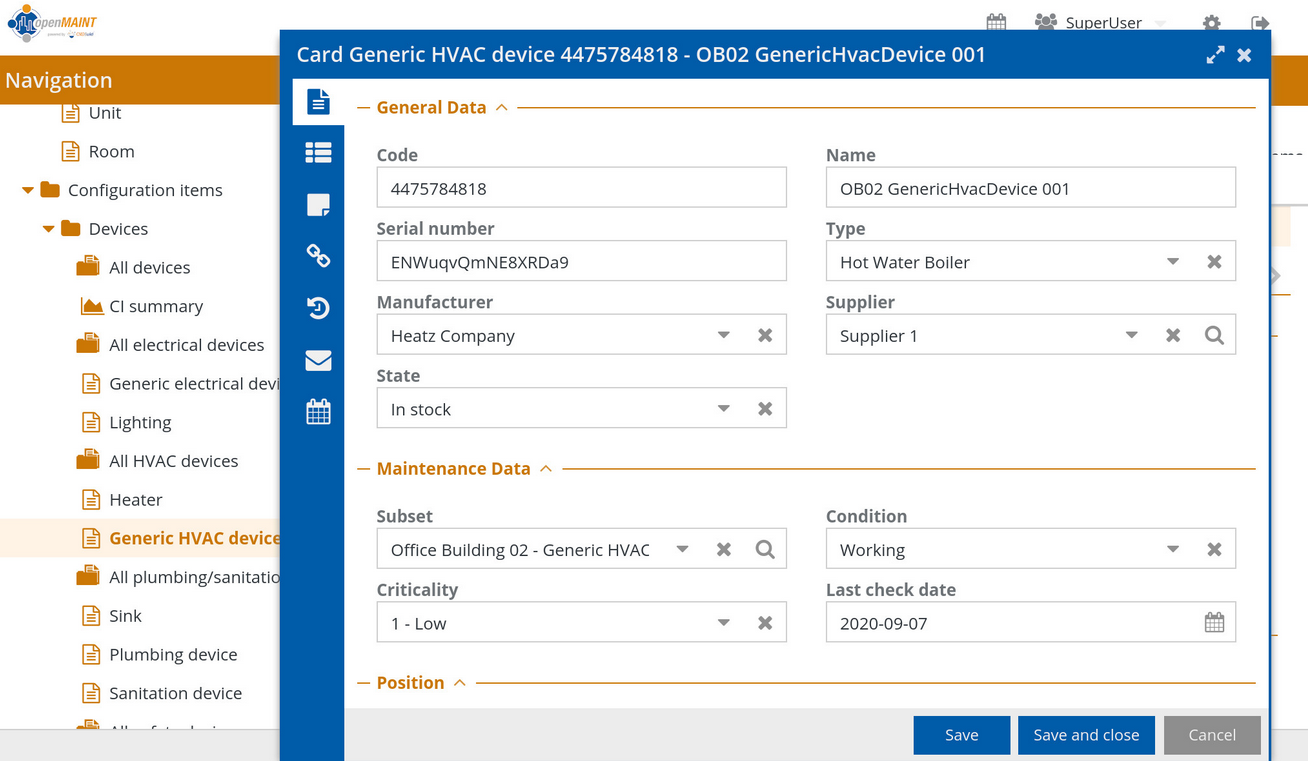The height and width of the screenshot is (761, 1308).
Task: Click the logout icon
Action: [x=1260, y=22]
